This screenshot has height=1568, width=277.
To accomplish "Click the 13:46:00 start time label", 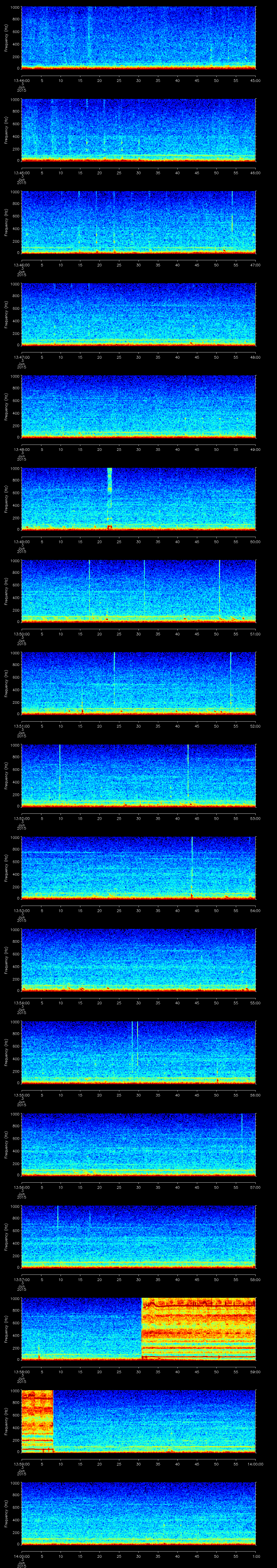I will pos(21,265).
